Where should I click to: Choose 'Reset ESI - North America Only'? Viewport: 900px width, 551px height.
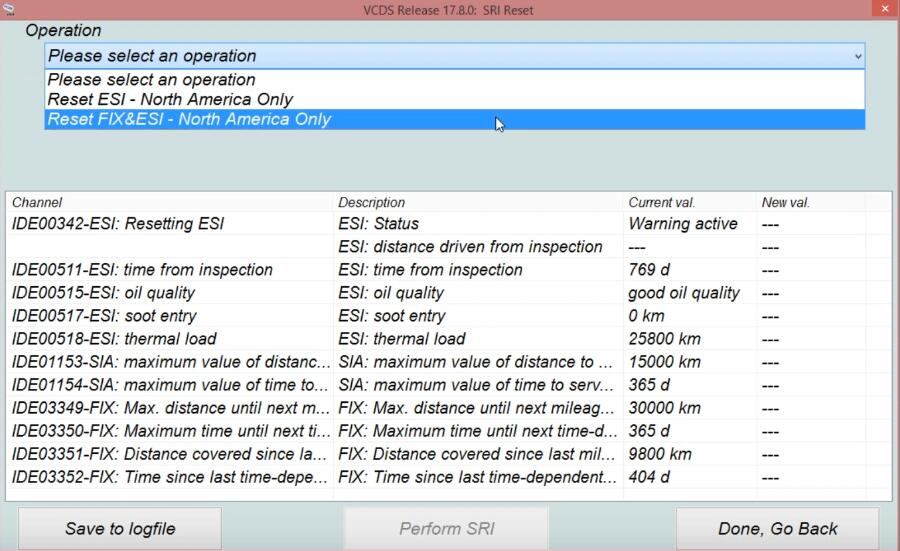tap(455, 99)
